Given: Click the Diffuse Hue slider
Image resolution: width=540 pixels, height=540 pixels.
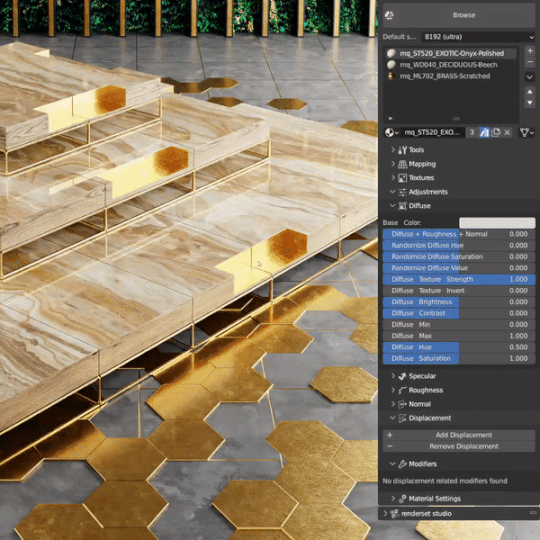Looking at the screenshot, I should [x=459, y=347].
